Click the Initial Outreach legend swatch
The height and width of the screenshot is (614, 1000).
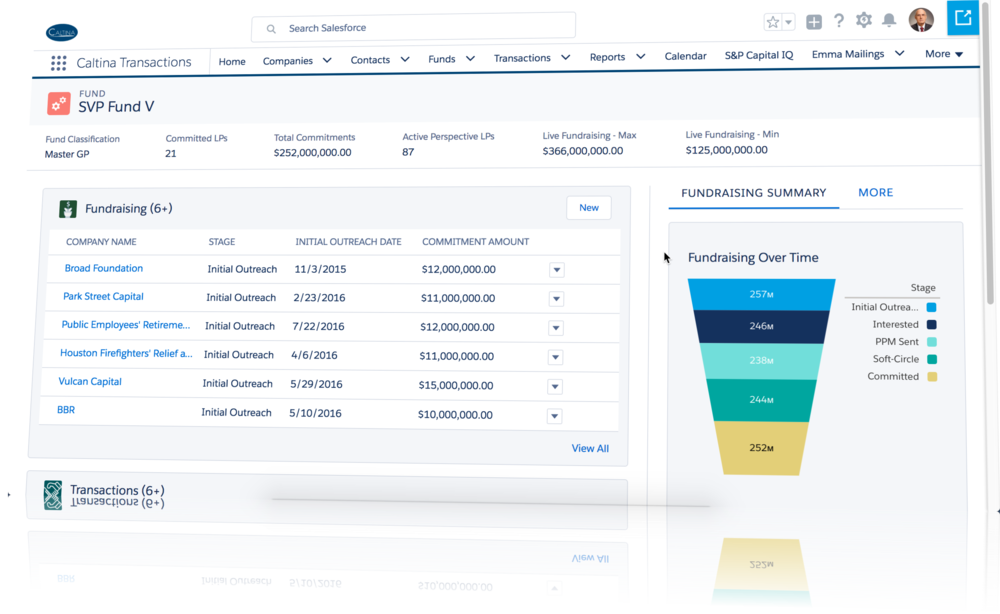[932, 307]
